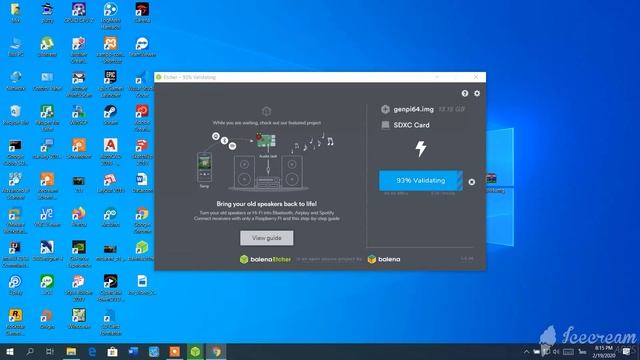Select the Arduino desktop shortcut
640x360 pixels.
point(110,217)
